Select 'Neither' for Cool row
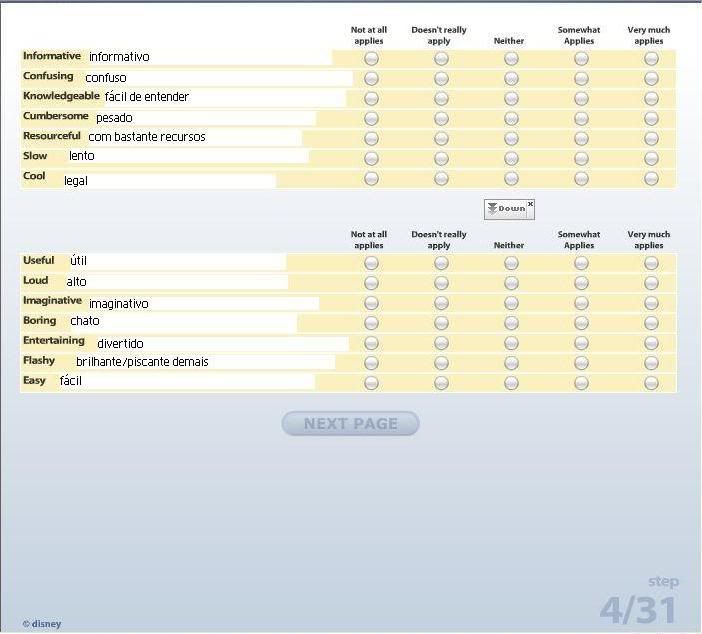This screenshot has width=702, height=634. [511, 179]
